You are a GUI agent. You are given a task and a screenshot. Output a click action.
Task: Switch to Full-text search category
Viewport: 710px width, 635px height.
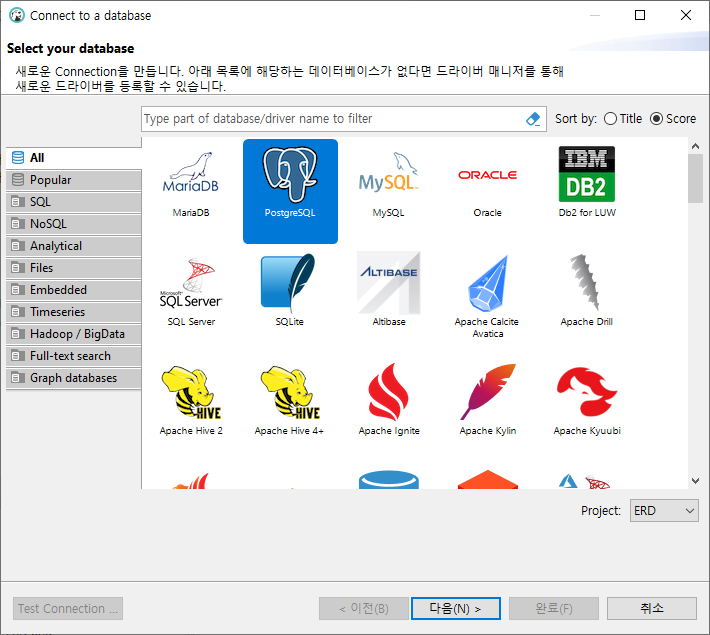click(x=74, y=356)
